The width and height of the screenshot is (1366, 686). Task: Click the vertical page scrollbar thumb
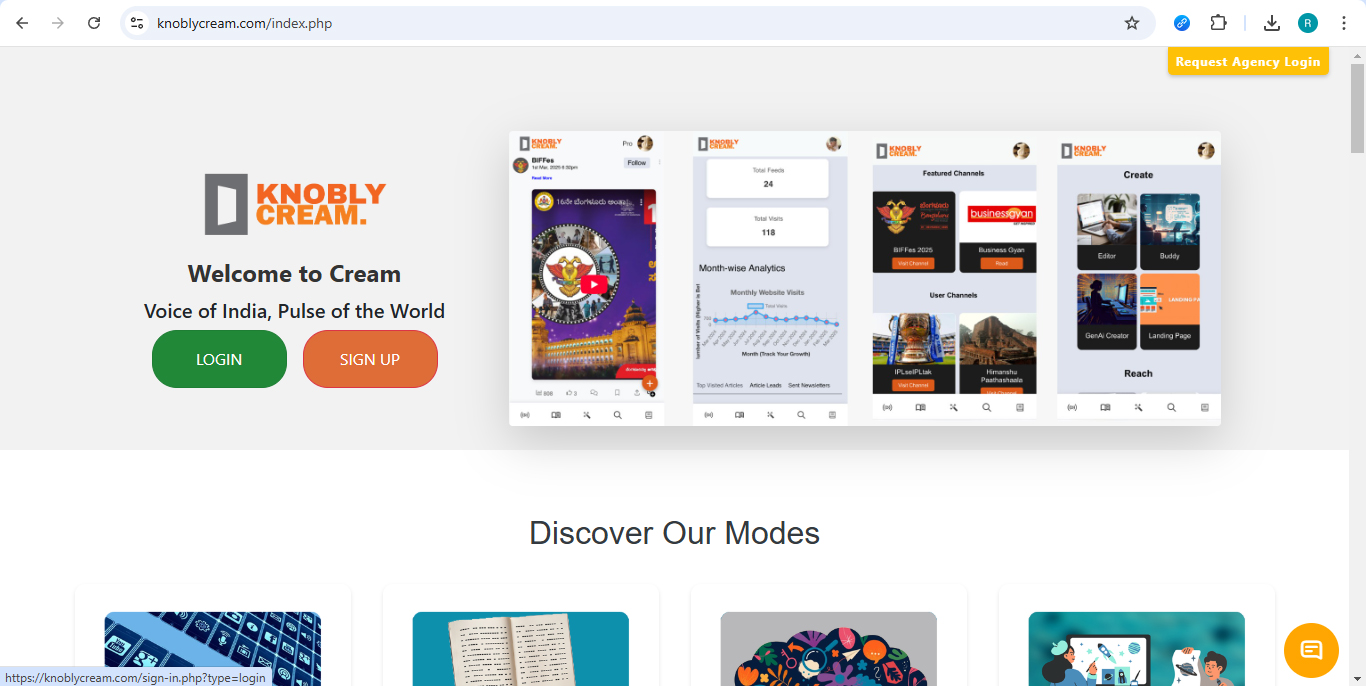tap(1357, 108)
